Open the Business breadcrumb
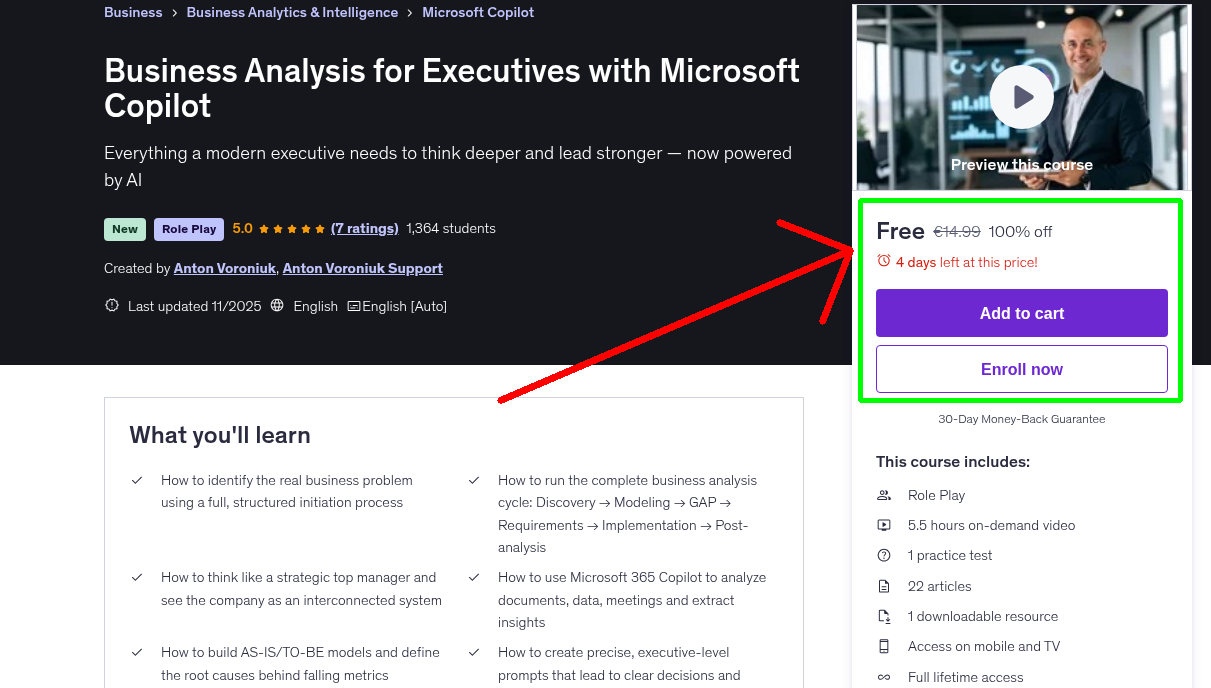 [x=132, y=12]
